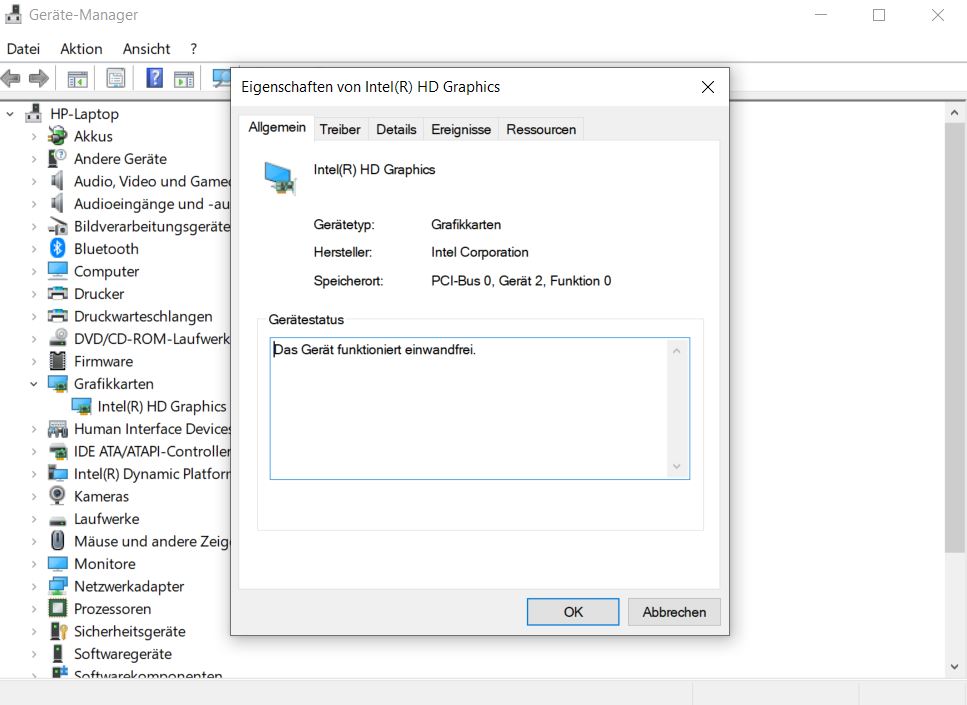The width and height of the screenshot is (967, 705).
Task: Toggle the console tree show/hide toolbar icon
Action: pyautogui.click(x=78, y=78)
